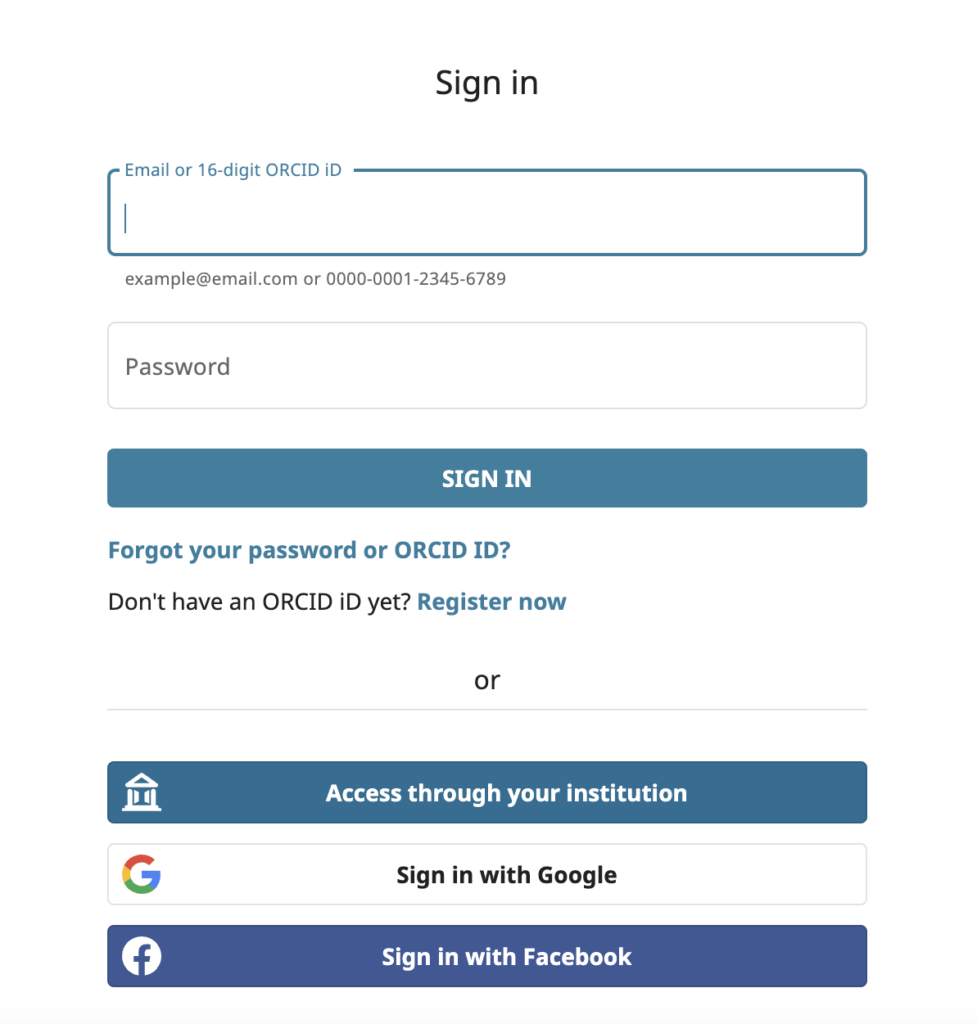Viewport: 977px width, 1024px height.
Task: Click the "Don't have an ORCID iD yet?" text
Action: pos(258,601)
